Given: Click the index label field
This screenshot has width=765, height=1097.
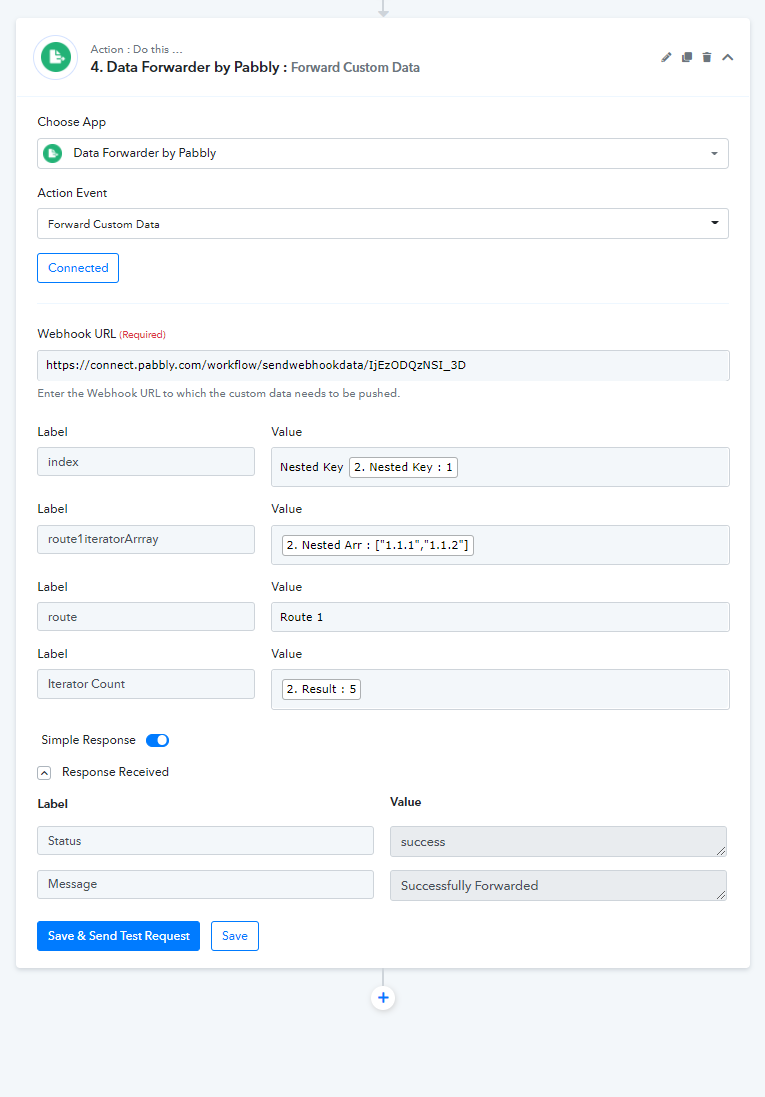Looking at the screenshot, I should [146, 462].
